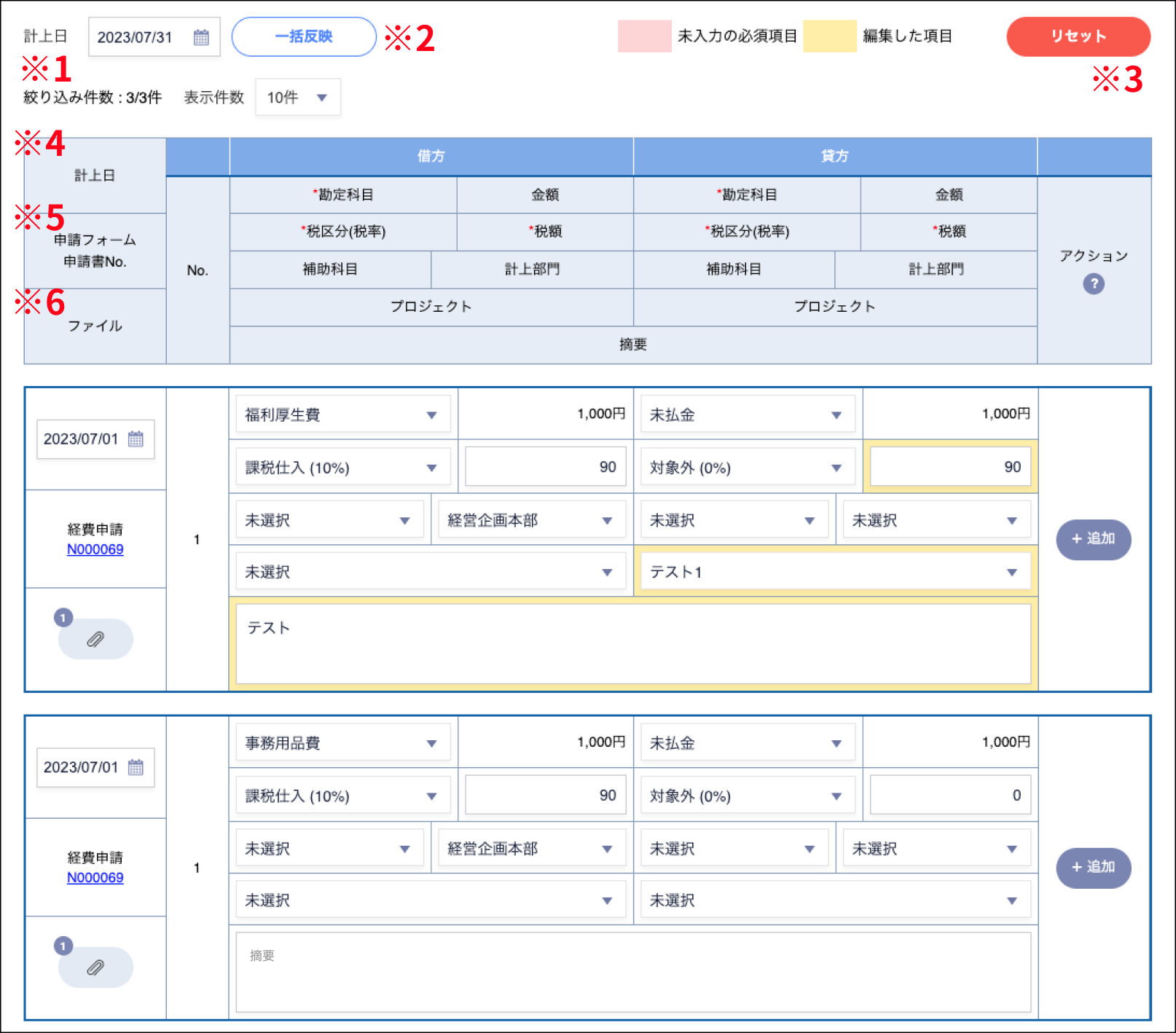Click the 絞り込み件数 : 3/3件 text

(93, 98)
